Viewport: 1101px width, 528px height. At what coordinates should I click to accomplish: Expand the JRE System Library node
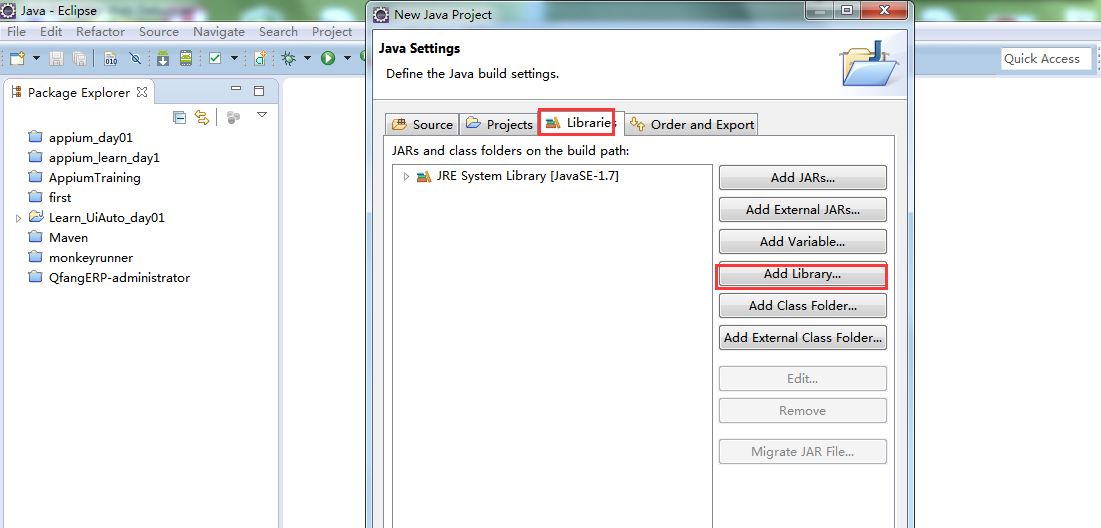(406, 176)
